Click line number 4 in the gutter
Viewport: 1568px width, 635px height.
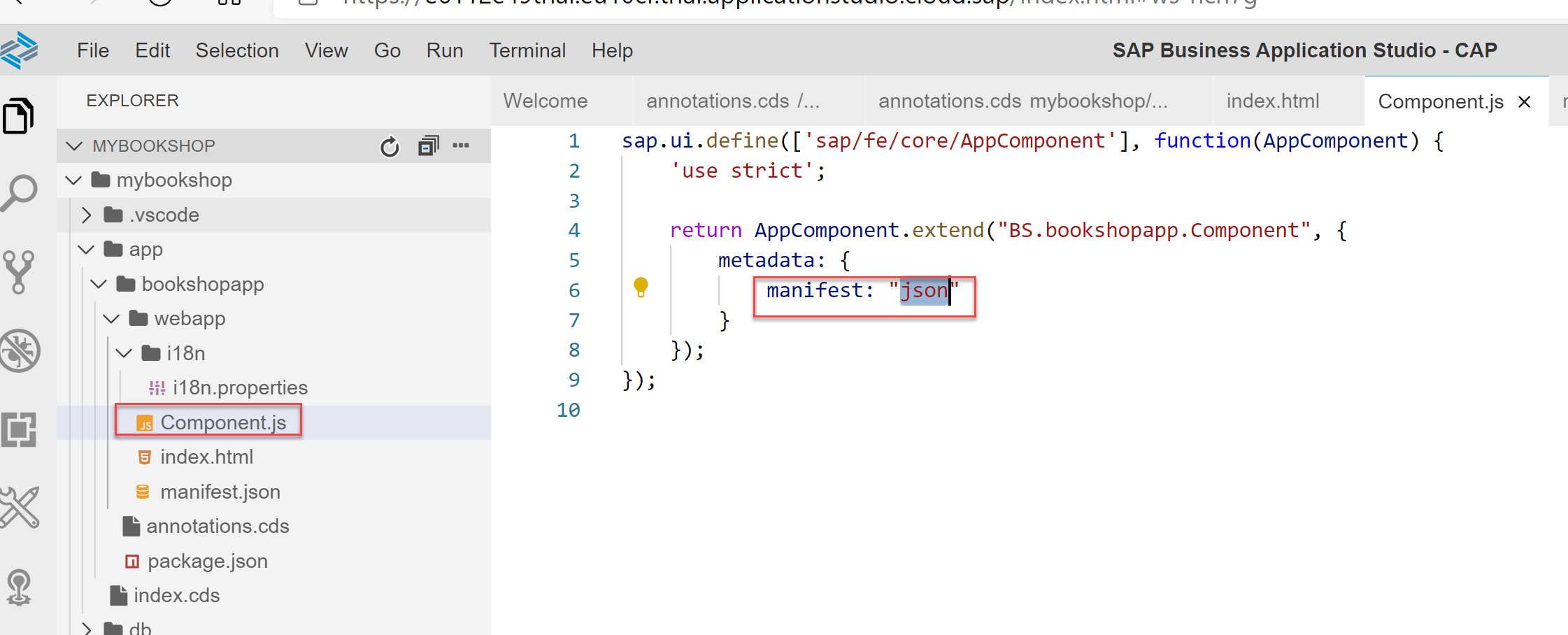click(574, 230)
